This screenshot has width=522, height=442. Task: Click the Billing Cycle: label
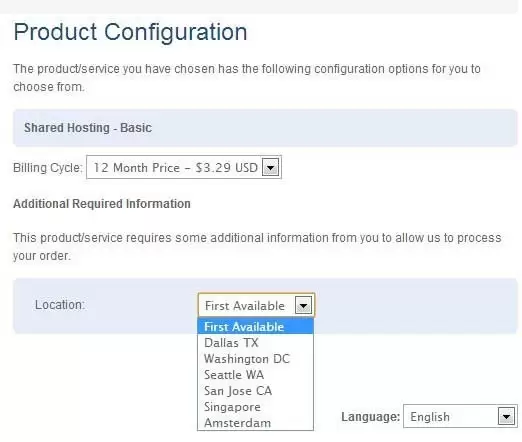[47, 167]
